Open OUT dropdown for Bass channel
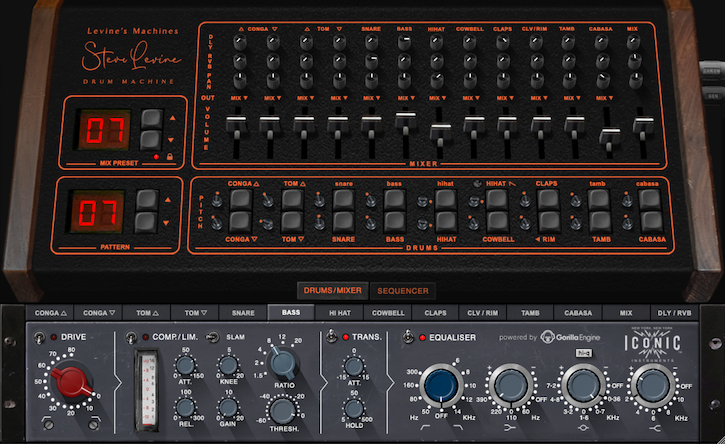Image resolution: width=725 pixels, height=444 pixels. (x=406, y=98)
